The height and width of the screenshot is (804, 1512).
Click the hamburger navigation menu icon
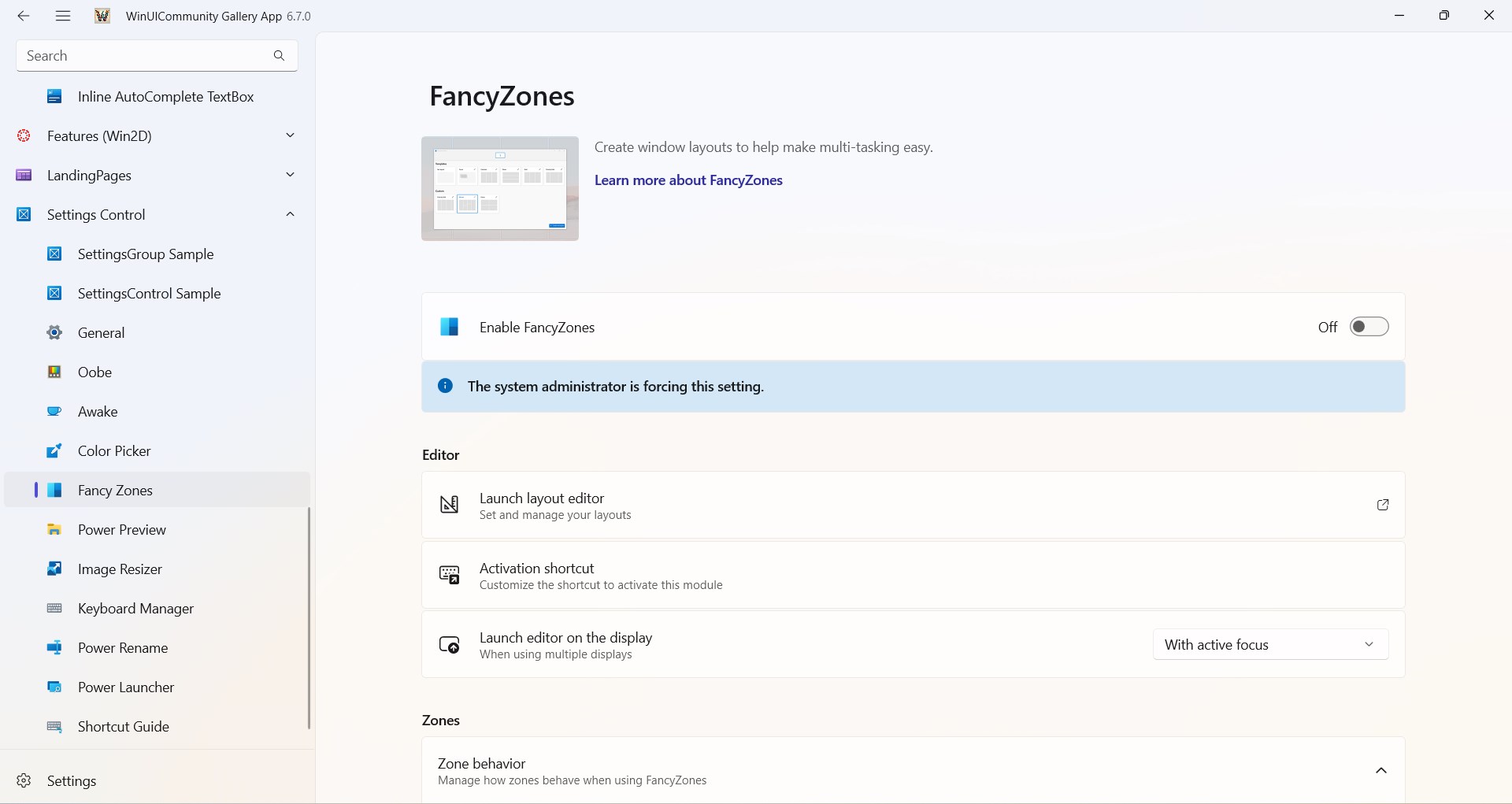(63, 16)
